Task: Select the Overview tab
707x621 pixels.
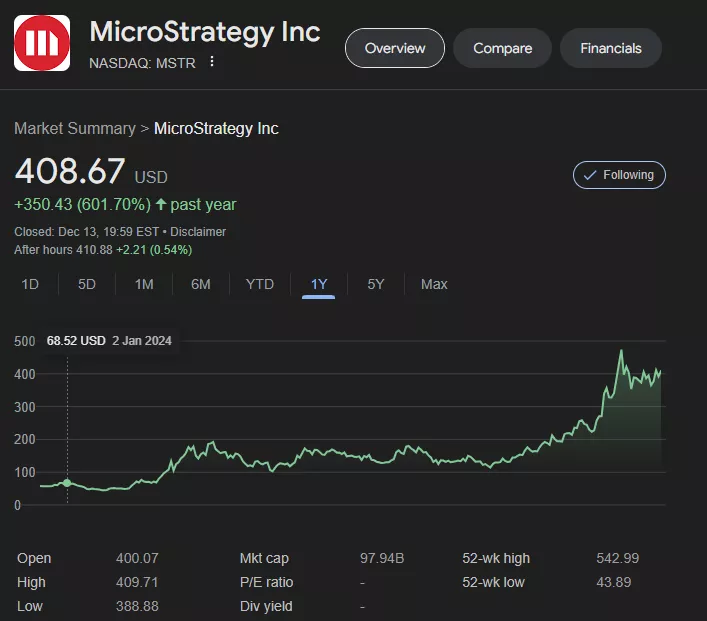Action: pos(395,48)
